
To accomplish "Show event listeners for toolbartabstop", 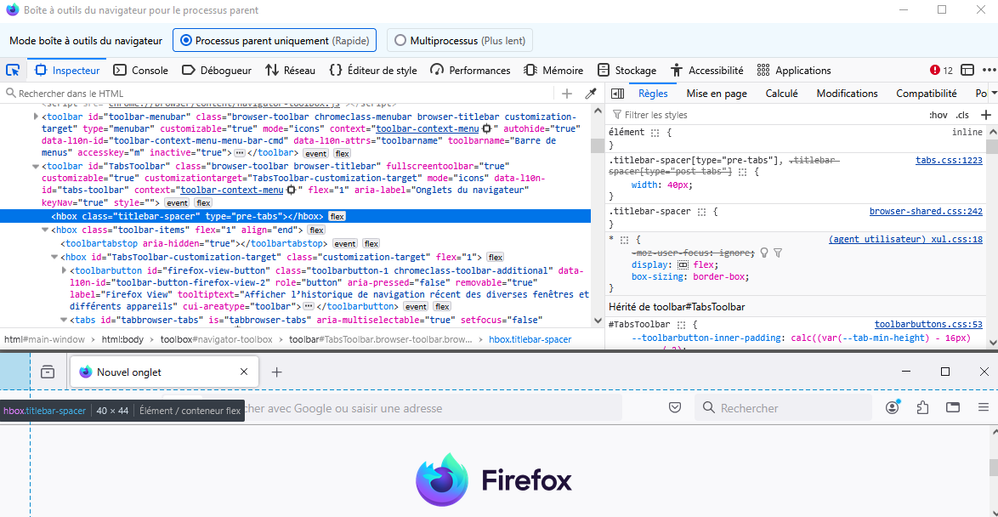I will pos(345,244).
